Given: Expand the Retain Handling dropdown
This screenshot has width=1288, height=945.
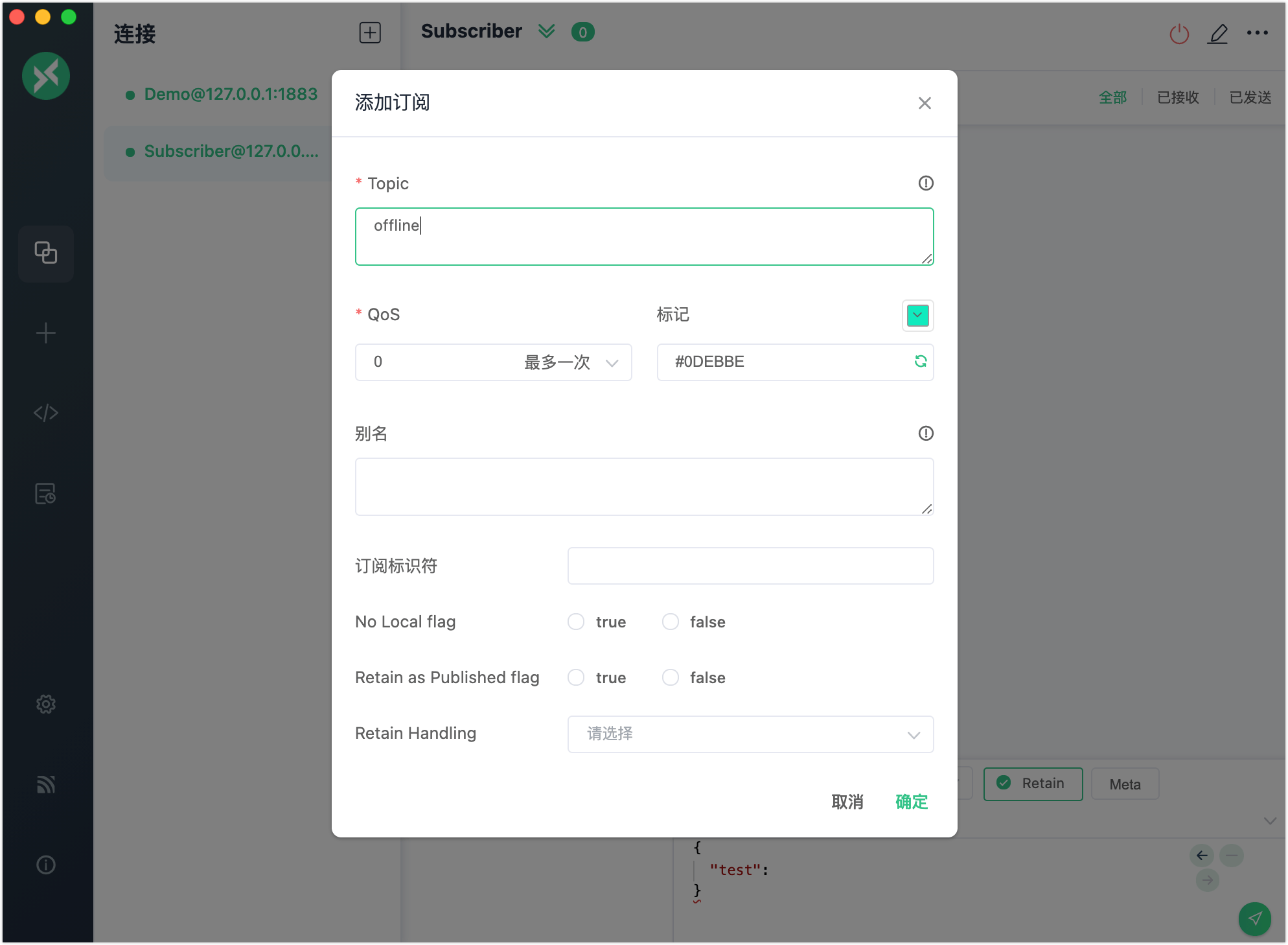Looking at the screenshot, I should [750, 734].
